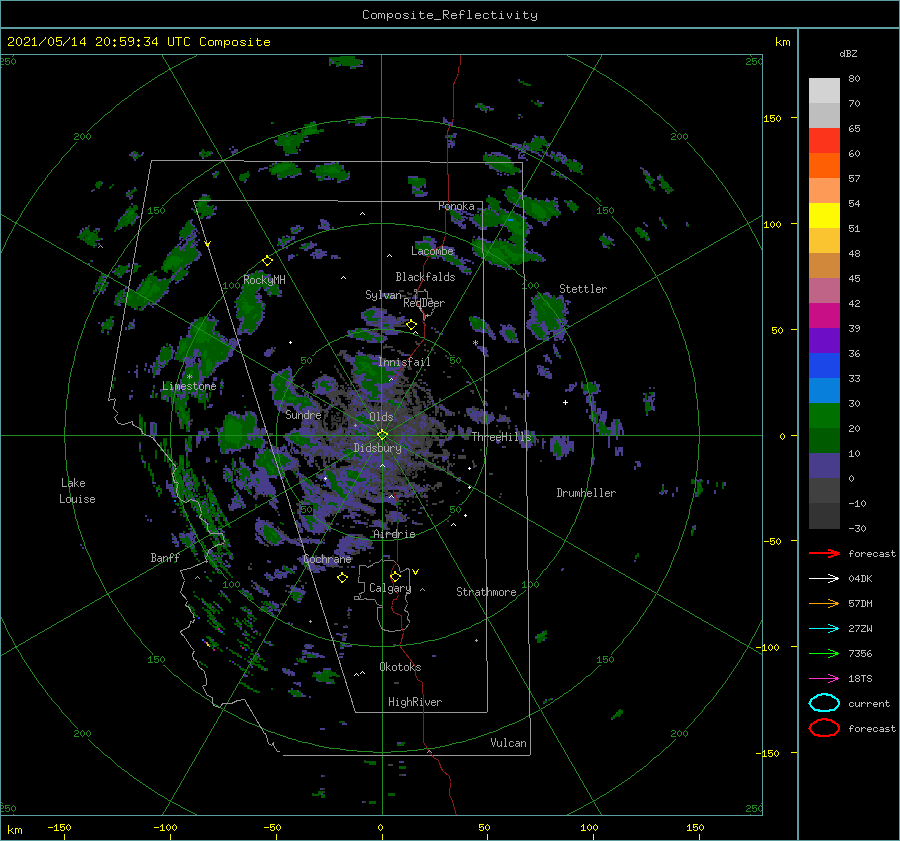Click the yellow diamond marker below Cochrane
Image resolution: width=900 pixels, height=841 pixels.
click(x=342, y=577)
